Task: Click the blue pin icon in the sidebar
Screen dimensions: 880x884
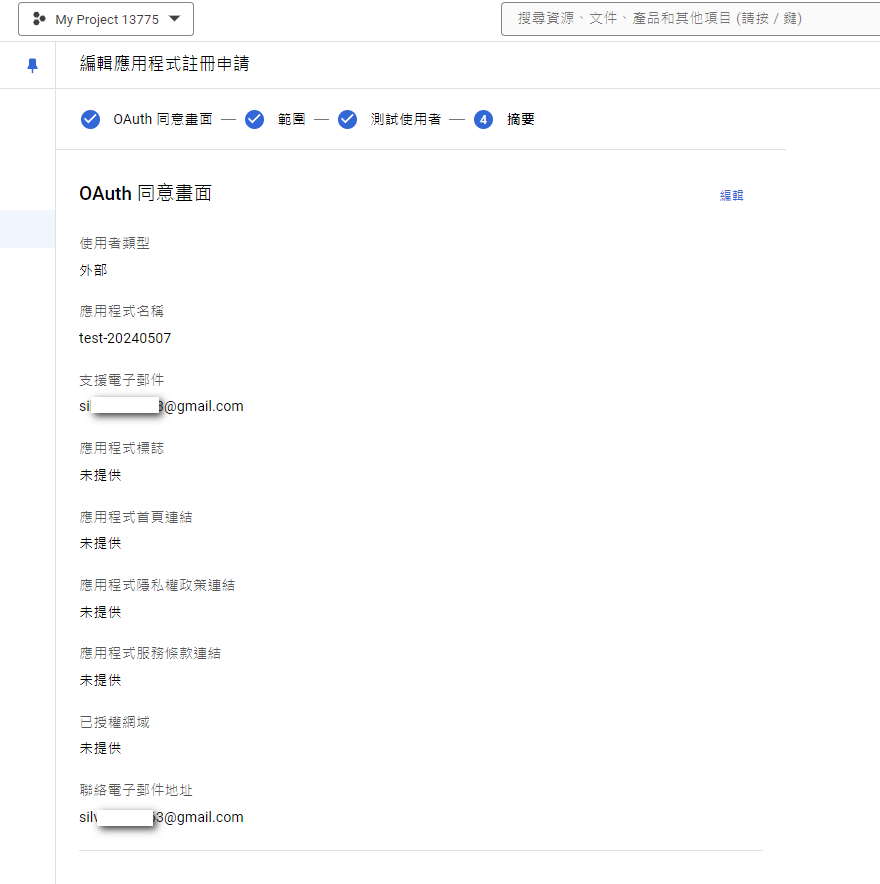Action: [31, 63]
